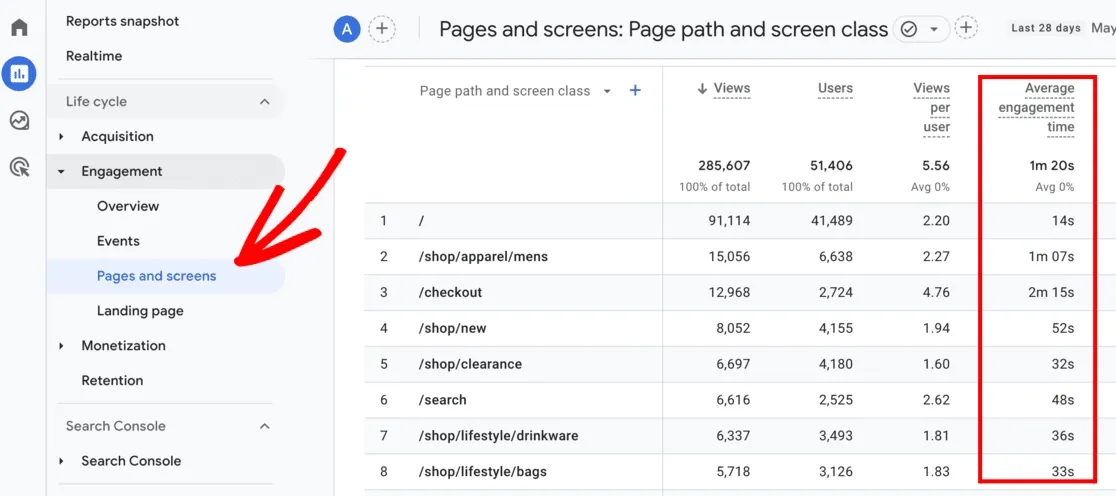This screenshot has height=496, width=1116.
Task: Change the Last 28 days date range
Action: point(1045,28)
